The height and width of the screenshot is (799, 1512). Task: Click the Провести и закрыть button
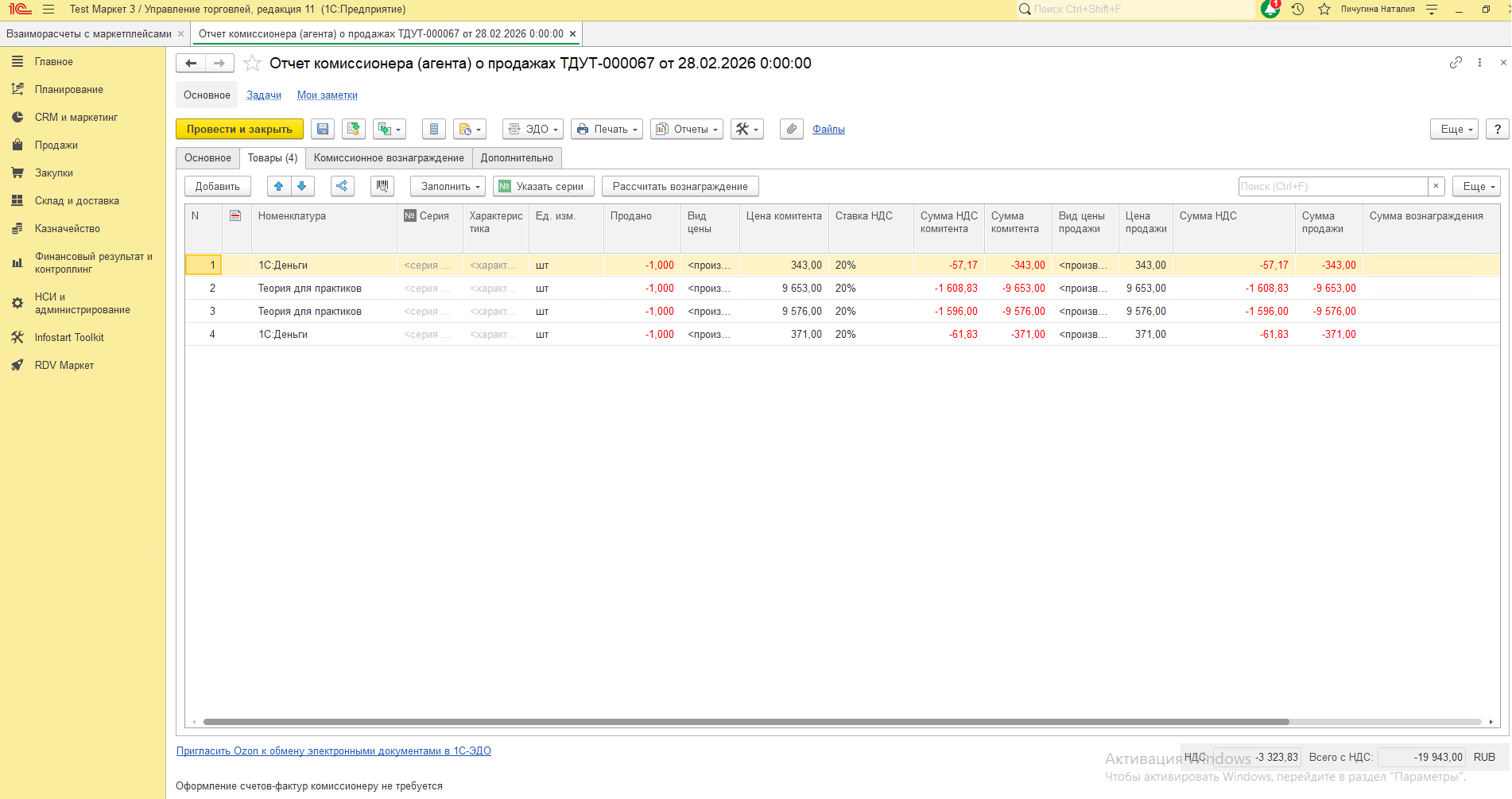point(239,129)
